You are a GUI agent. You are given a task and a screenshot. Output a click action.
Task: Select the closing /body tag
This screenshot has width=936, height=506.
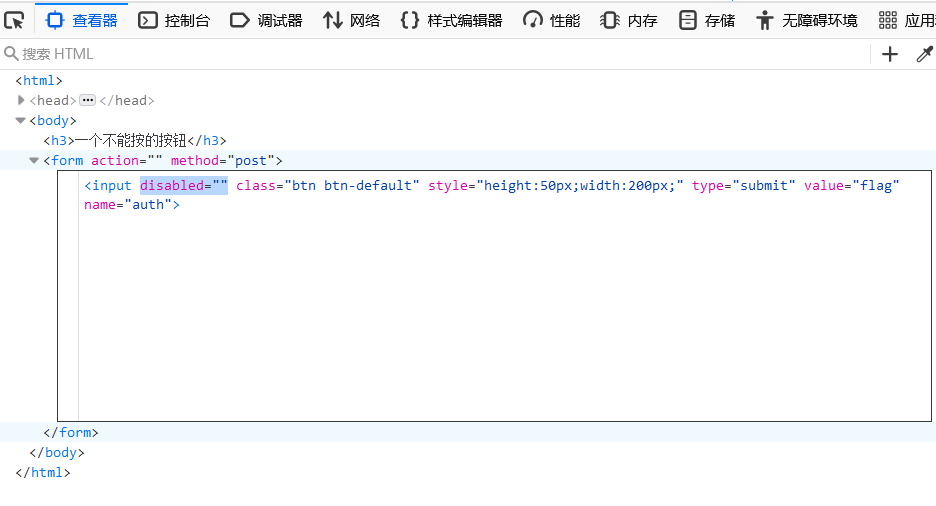pos(57,453)
